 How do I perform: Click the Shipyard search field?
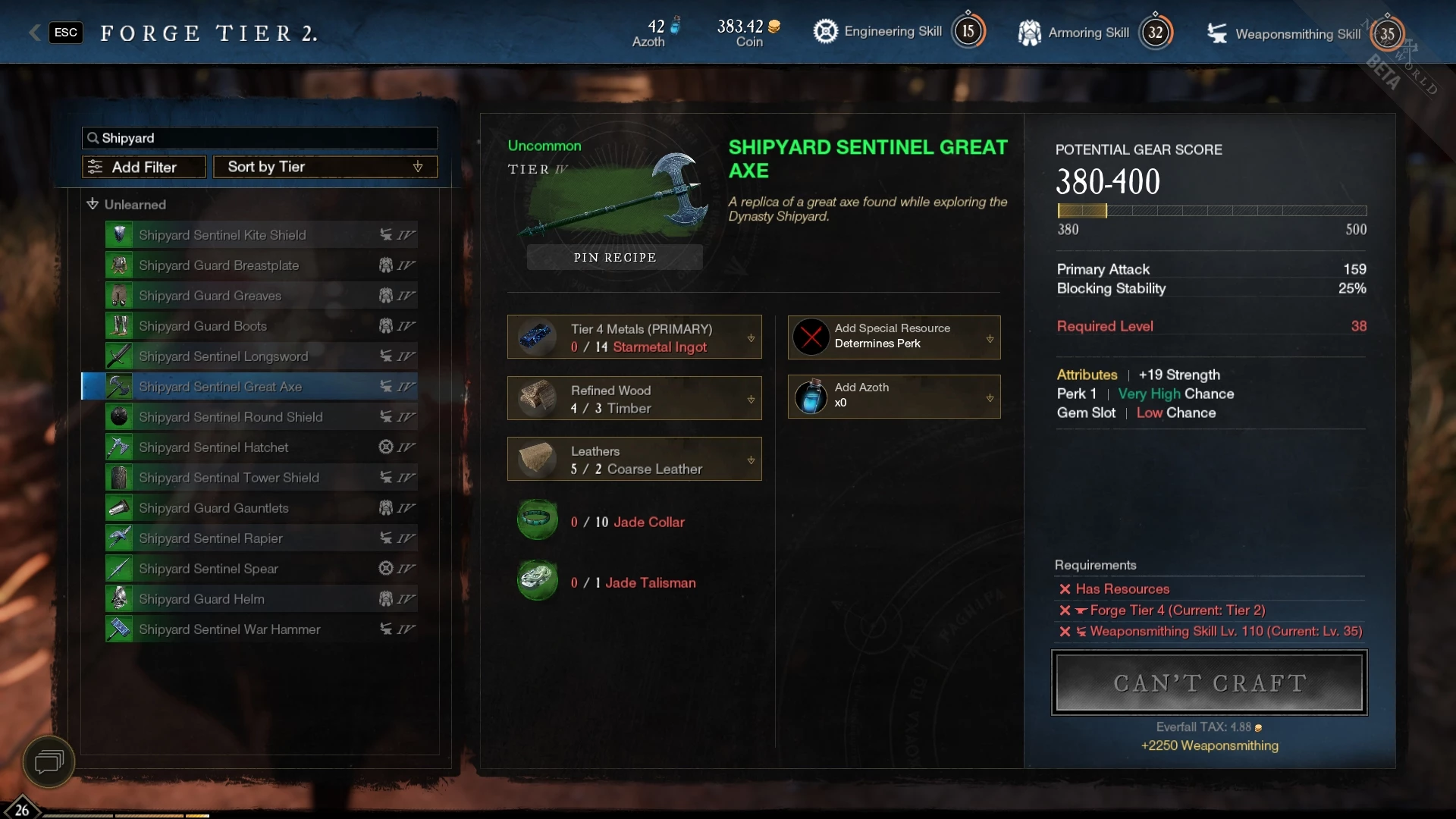pyautogui.click(x=260, y=138)
